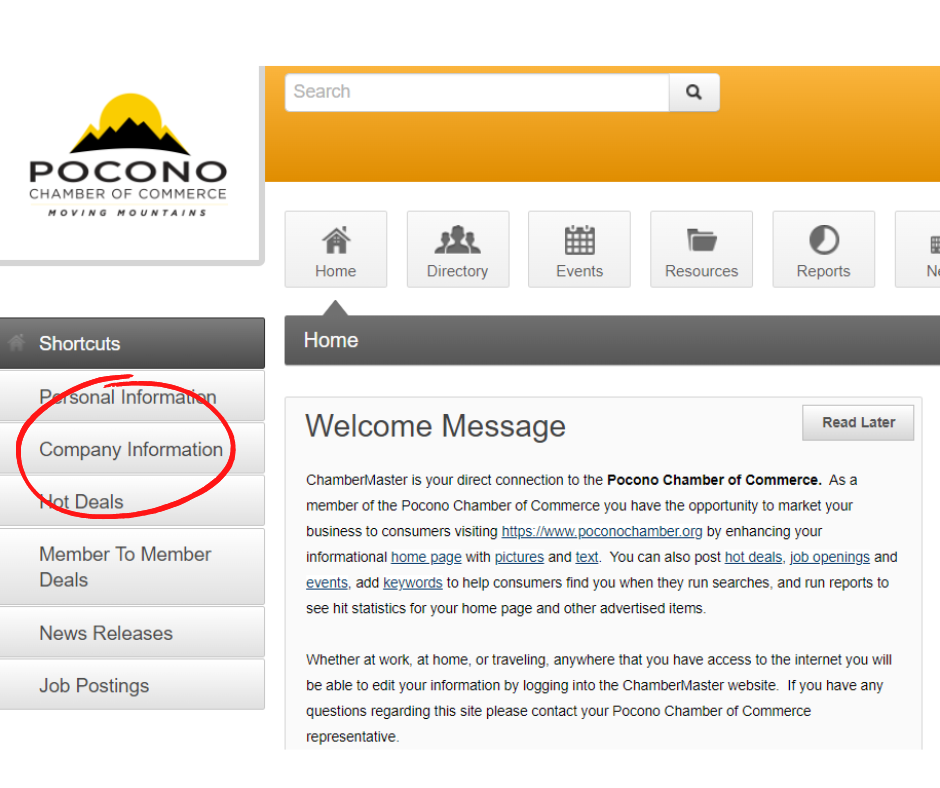Type in the Search field
The image size is (940, 788).
[x=477, y=93]
